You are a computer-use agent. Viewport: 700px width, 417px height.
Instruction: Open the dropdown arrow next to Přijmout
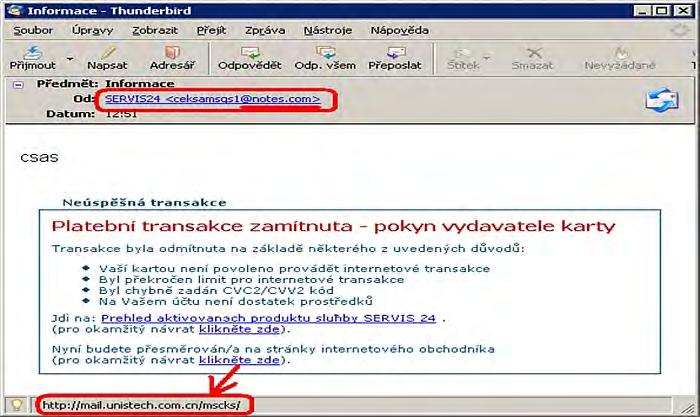pos(70,58)
